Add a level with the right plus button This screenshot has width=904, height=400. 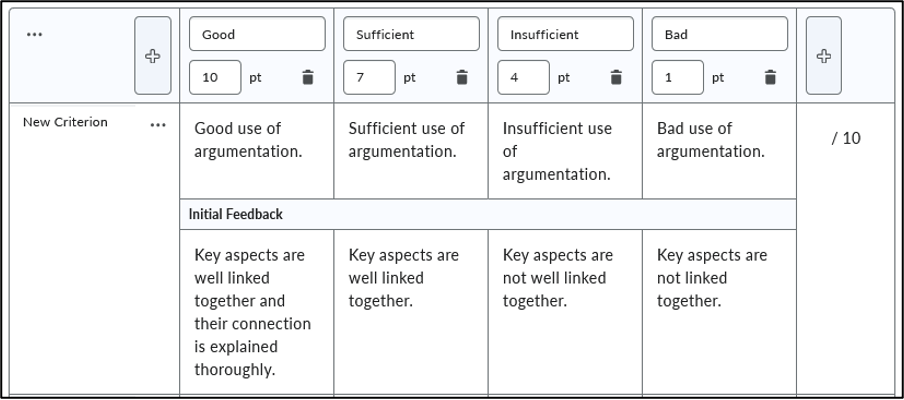point(824,56)
